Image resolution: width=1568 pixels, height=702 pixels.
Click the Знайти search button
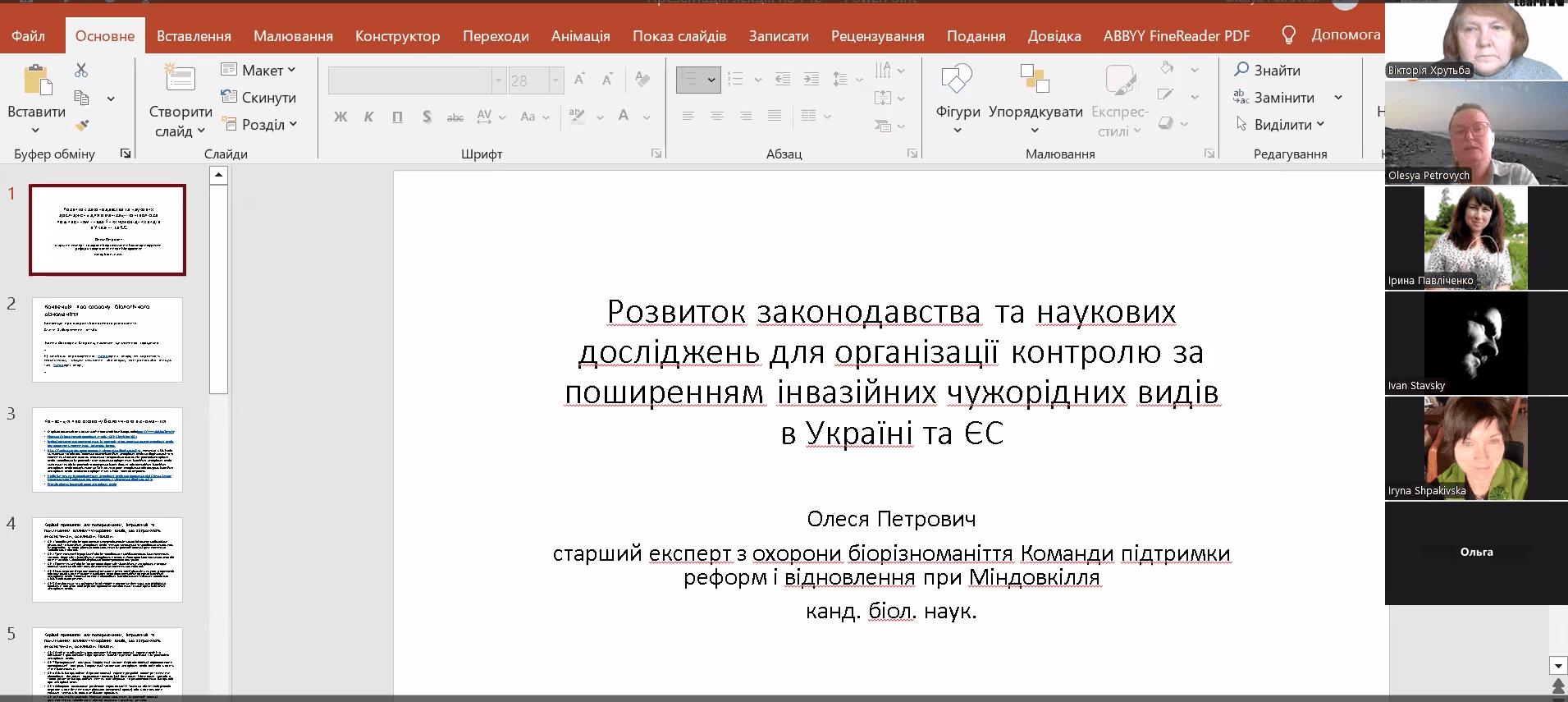(x=1268, y=71)
